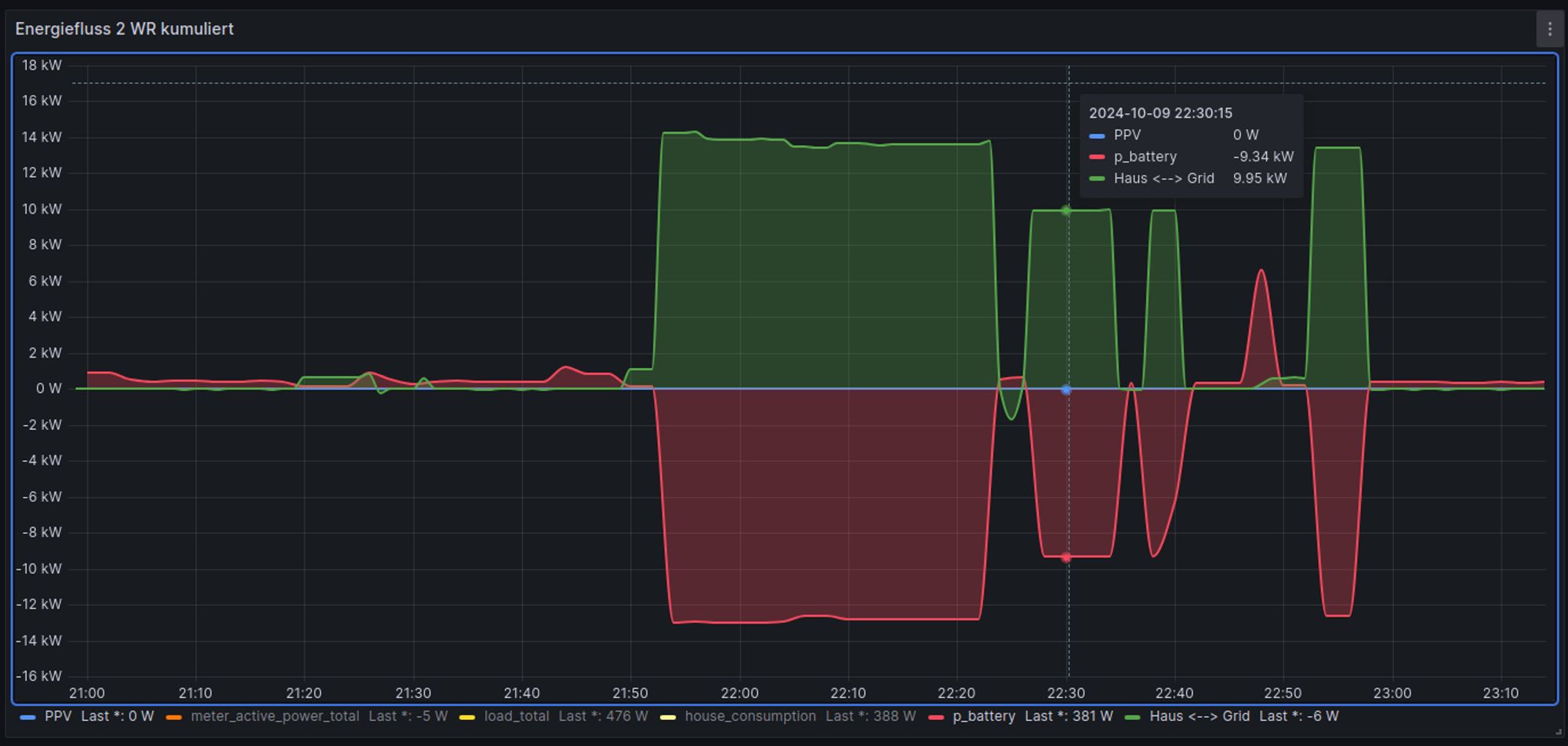Open the panel menu (three dots)

point(1549,29)
